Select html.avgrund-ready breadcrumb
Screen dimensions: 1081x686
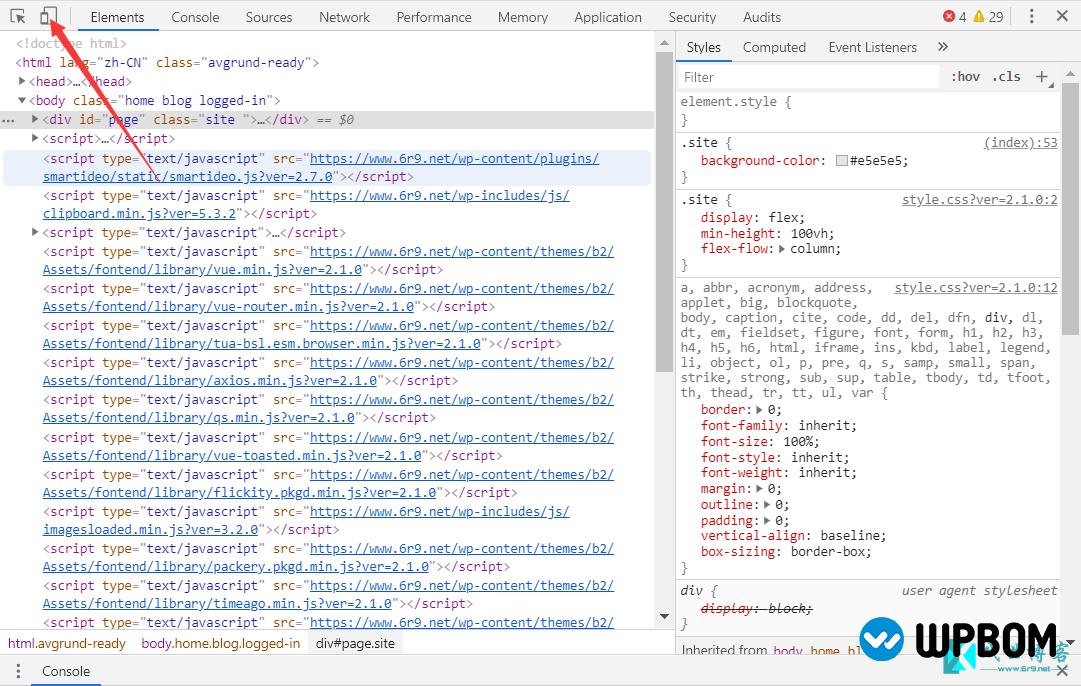[x=67, y=643]
